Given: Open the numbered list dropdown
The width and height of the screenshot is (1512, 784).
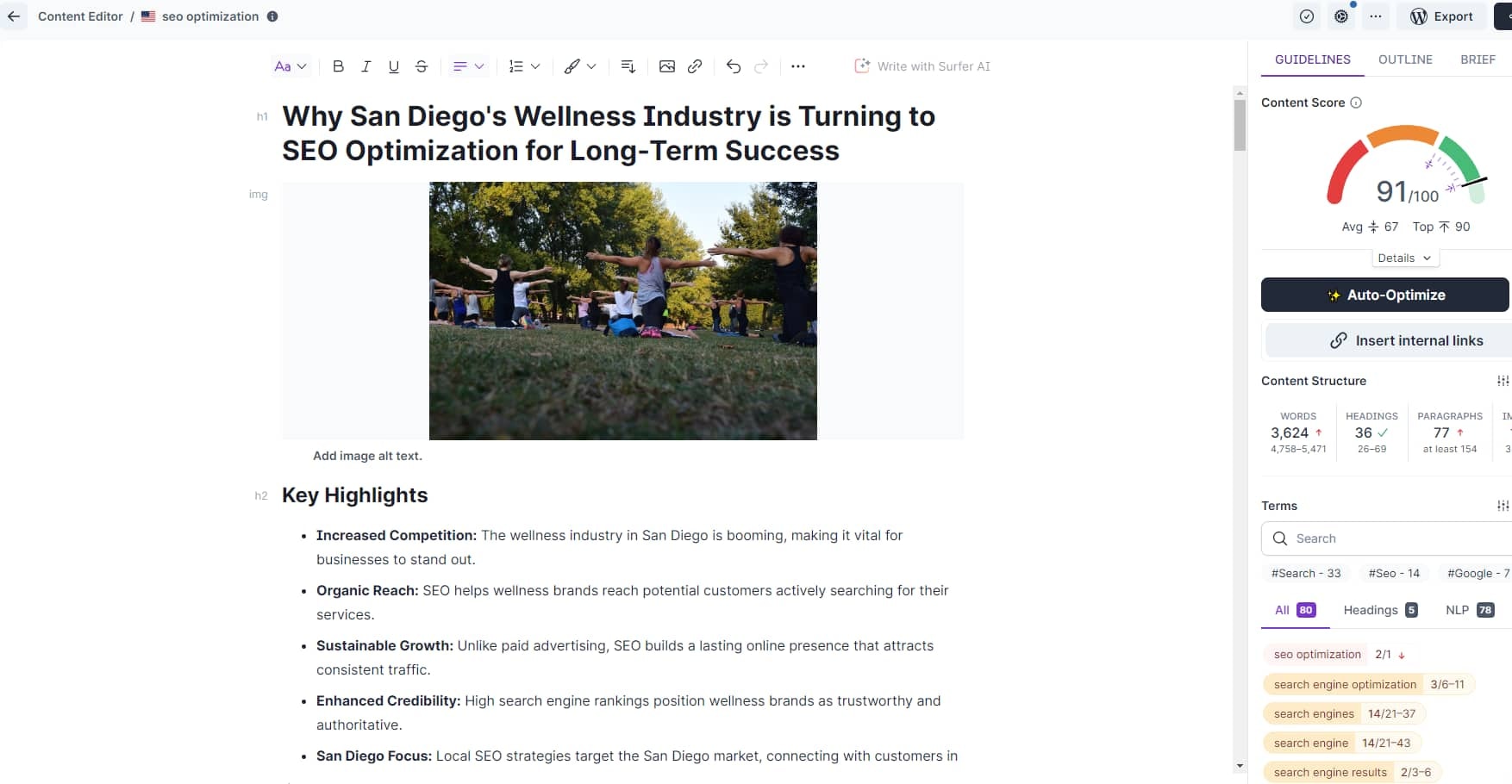Looking at the screenshot, I should tap(525, 66).
